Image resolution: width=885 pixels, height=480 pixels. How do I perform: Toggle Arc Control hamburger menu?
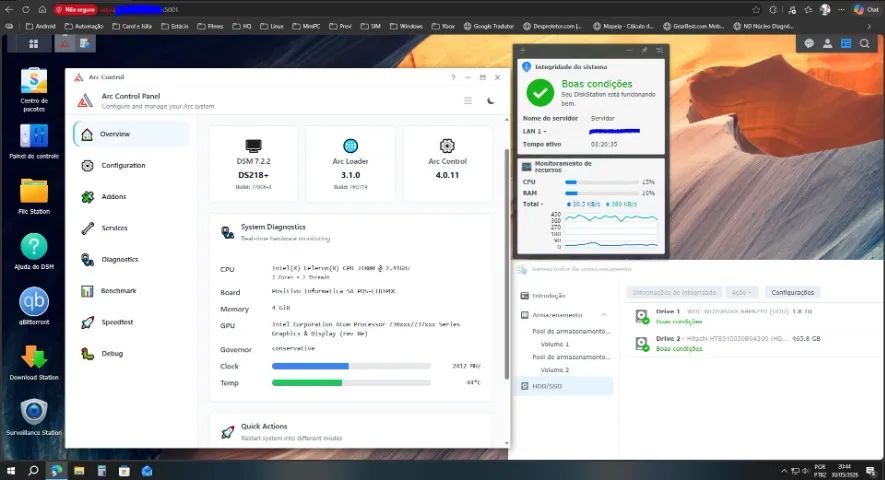[468, 101]
